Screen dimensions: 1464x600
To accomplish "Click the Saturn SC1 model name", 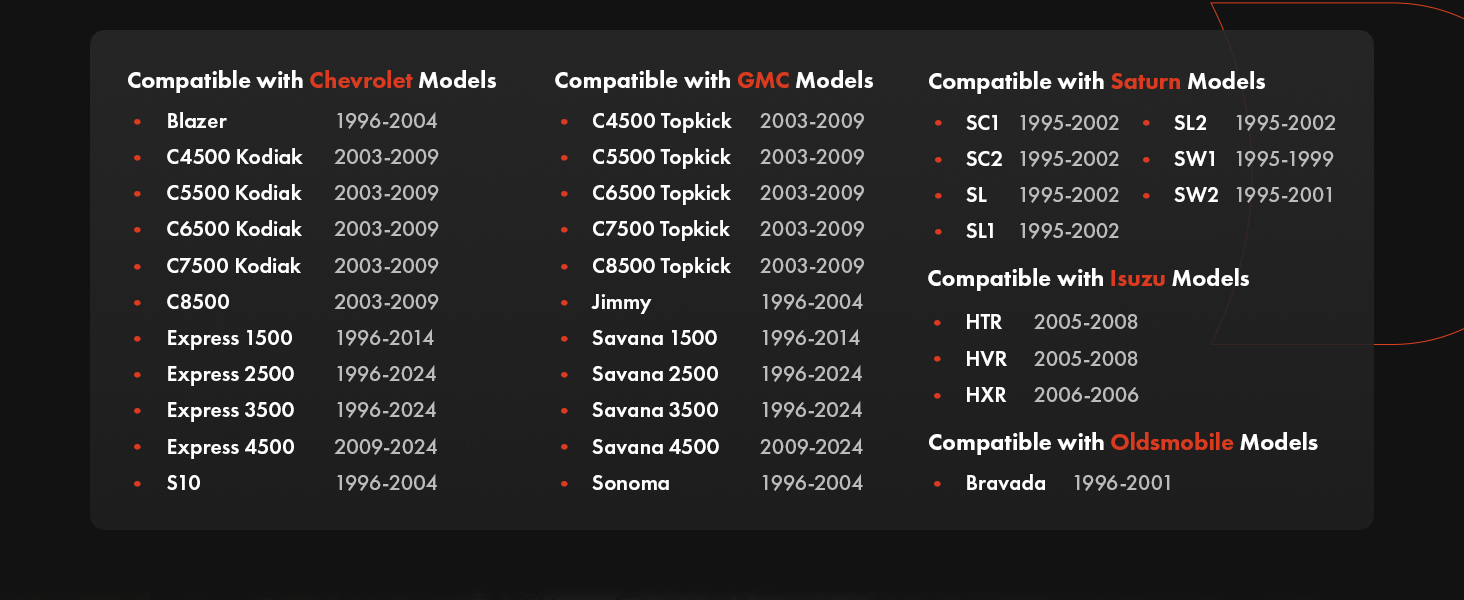I will [982, 123].
